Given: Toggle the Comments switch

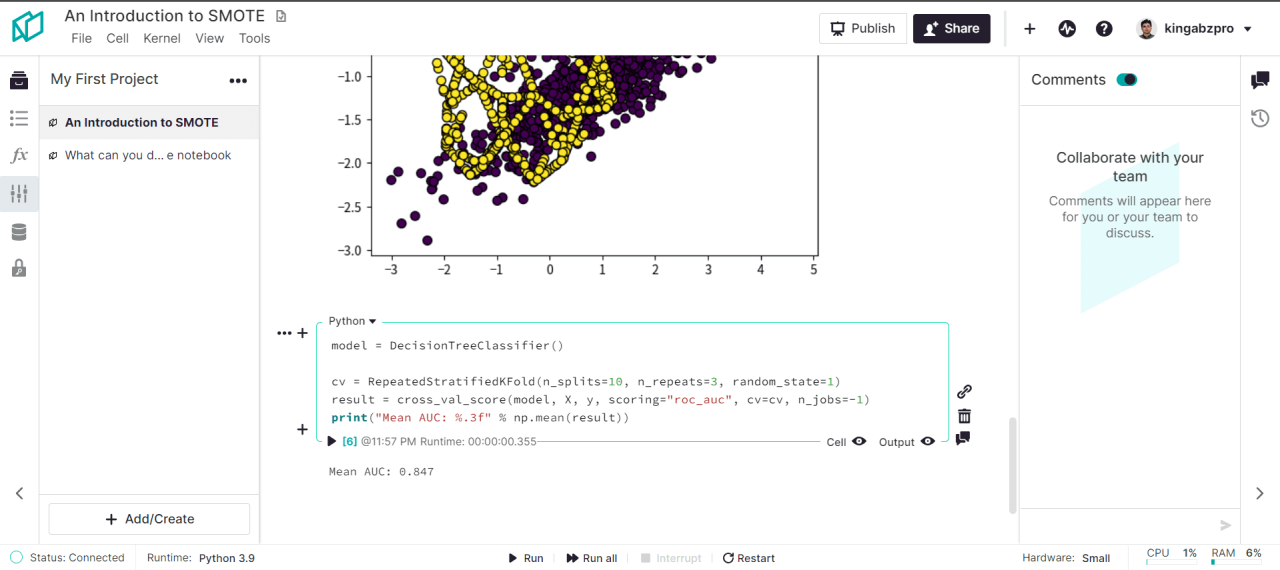Looking at the screenshot, I should (x=1127, y=80).
